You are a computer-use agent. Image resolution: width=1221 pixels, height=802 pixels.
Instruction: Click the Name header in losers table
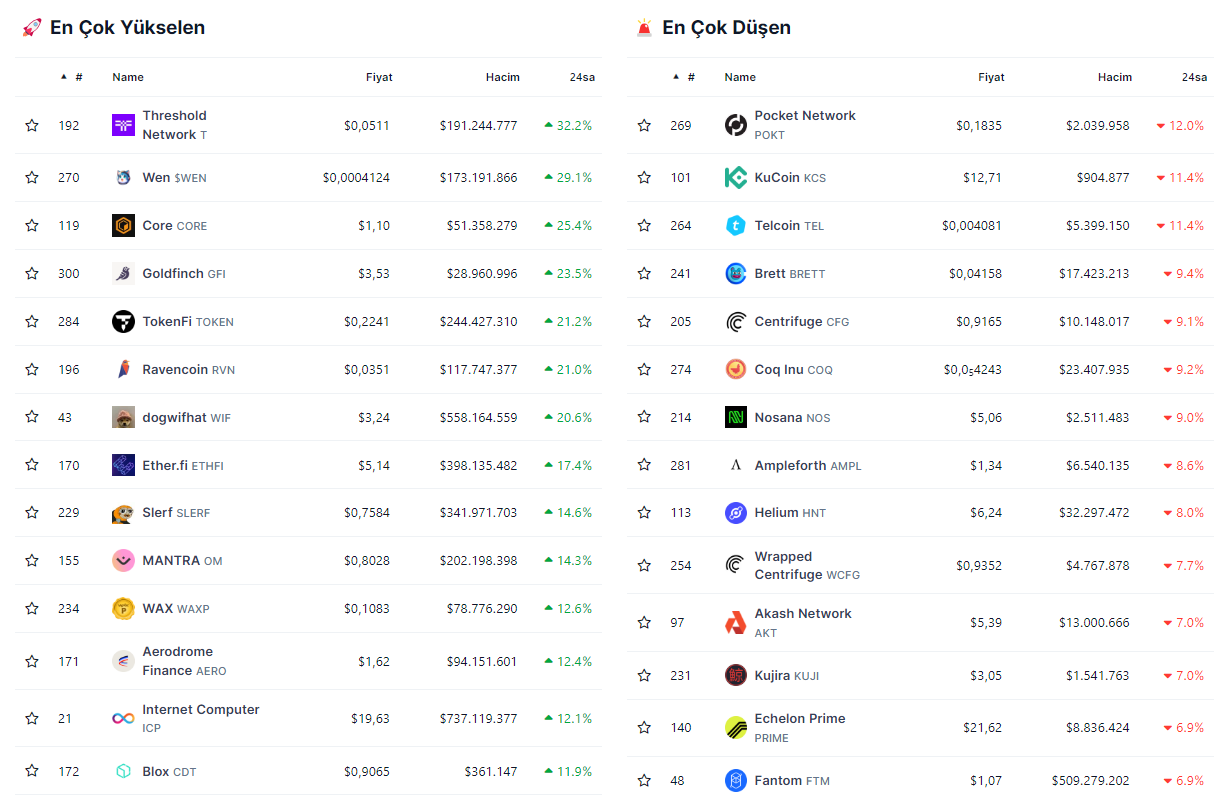tap(740, 77)
